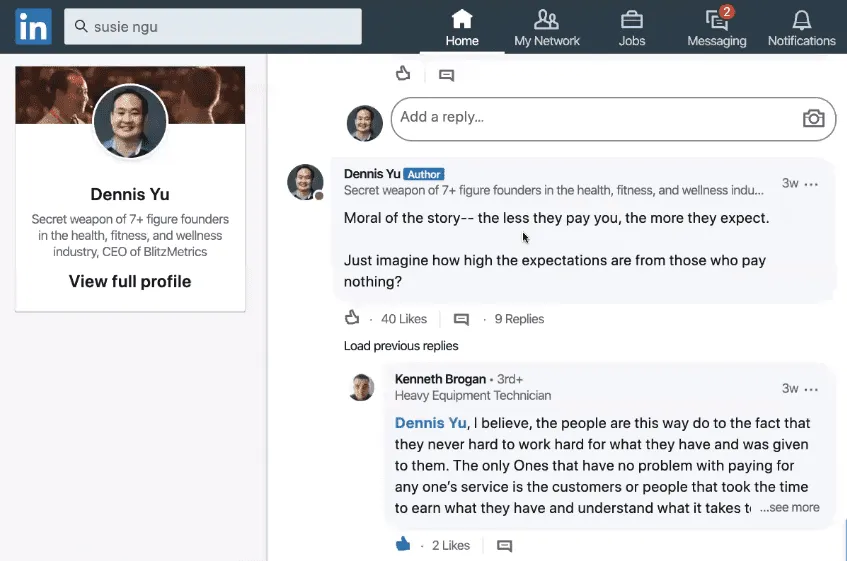Image resolution: width=847 pixels, height=561 pixels.
Task: Toggle like on Kenneth Brogan's reply
Action: (403, 544)
